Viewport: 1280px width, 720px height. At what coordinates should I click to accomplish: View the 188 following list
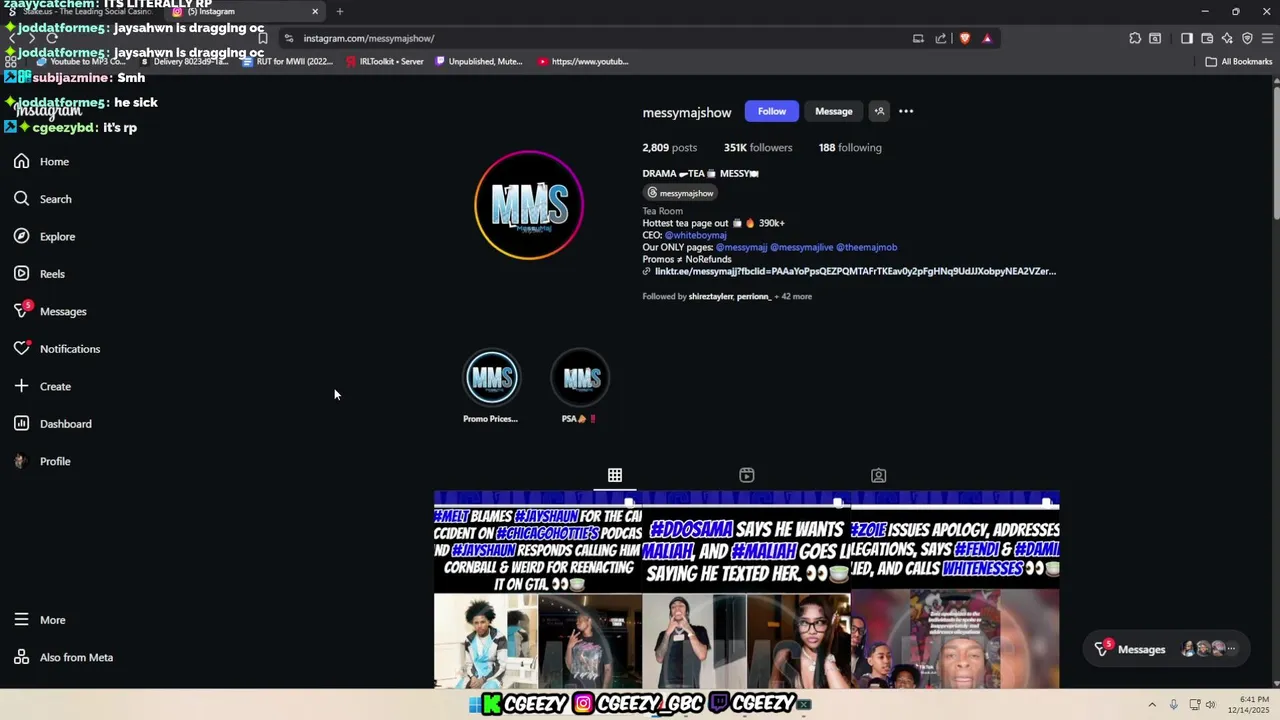pos(850,147)
